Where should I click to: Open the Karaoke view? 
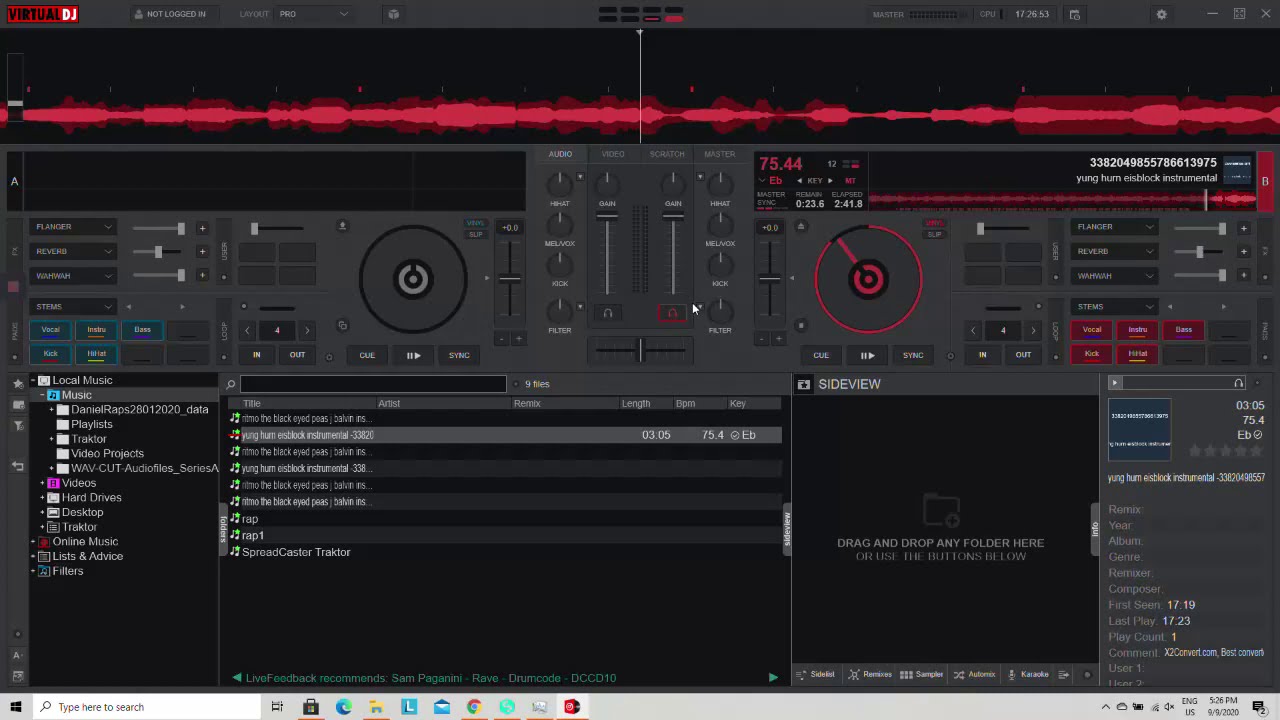click(x=1028, y=675)
